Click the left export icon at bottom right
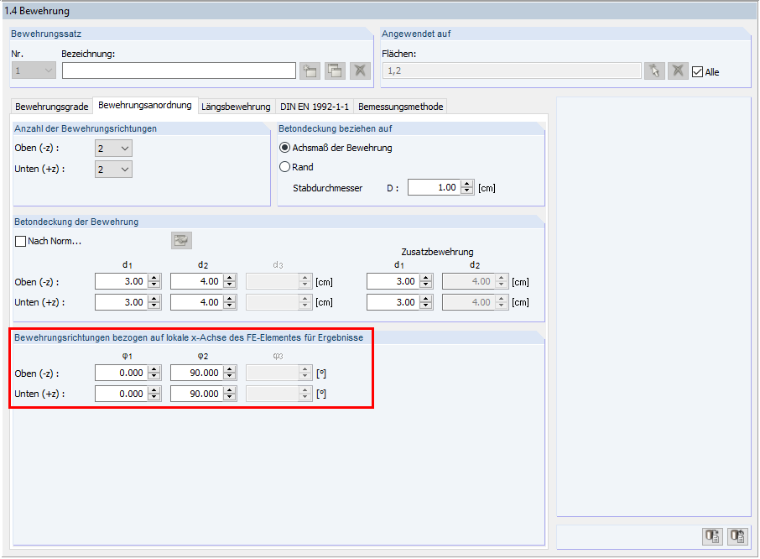The height and width of the screenshot is (559, 760). [712, 536]
